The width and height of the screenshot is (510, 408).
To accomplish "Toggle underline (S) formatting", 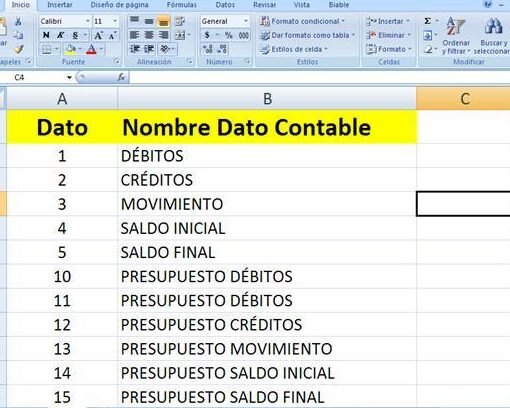I will click(75, 35).
